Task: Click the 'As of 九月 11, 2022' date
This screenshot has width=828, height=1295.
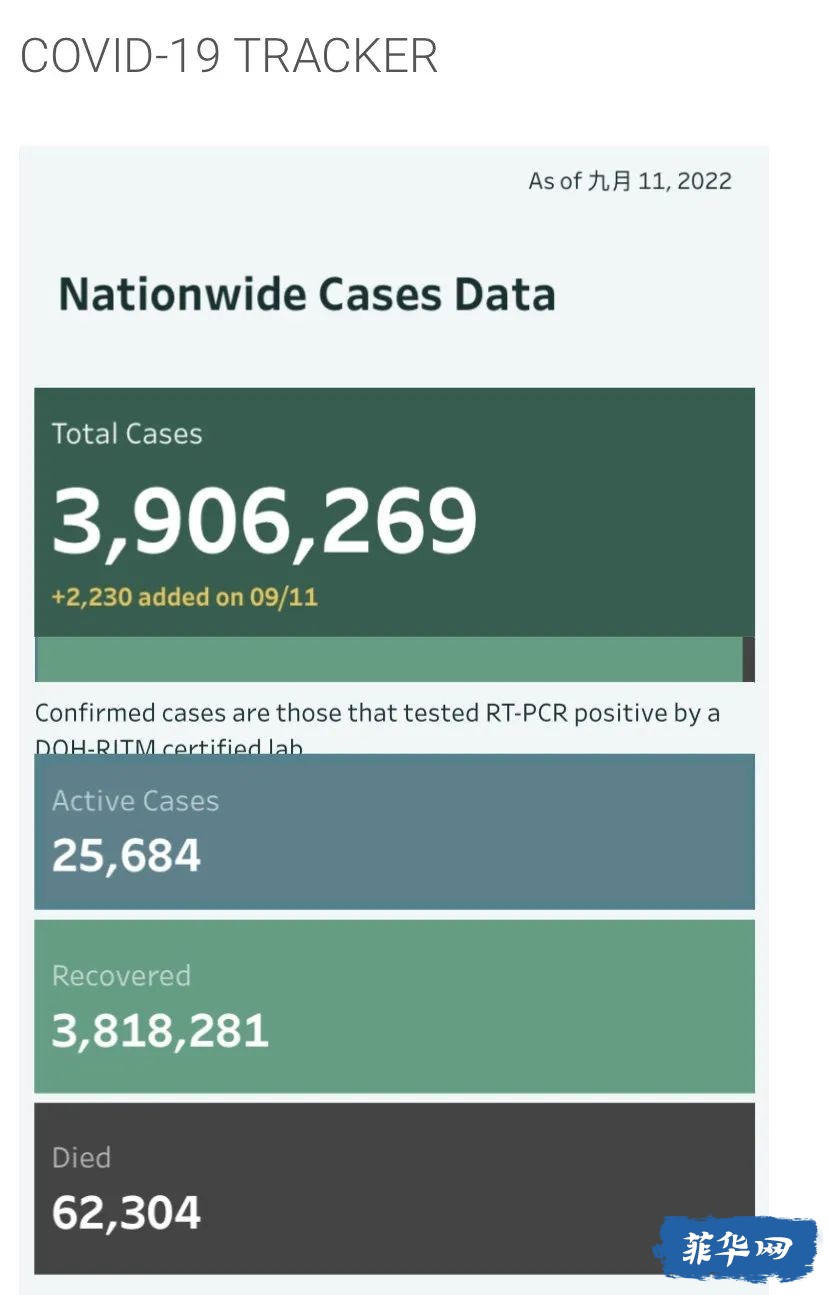Action: (630, 181)
